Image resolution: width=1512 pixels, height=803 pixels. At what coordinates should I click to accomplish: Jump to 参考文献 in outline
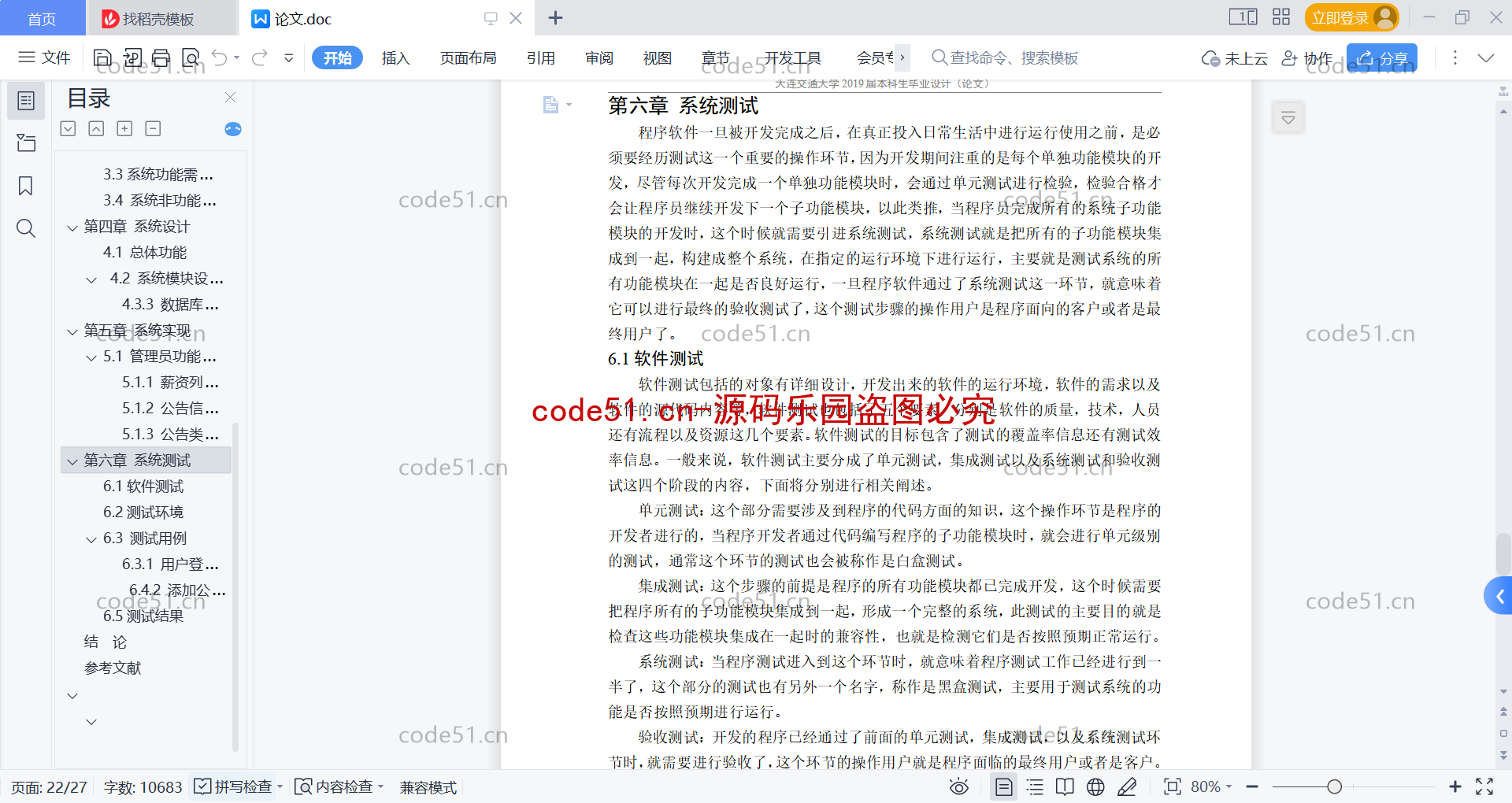(x=113, y=668)
